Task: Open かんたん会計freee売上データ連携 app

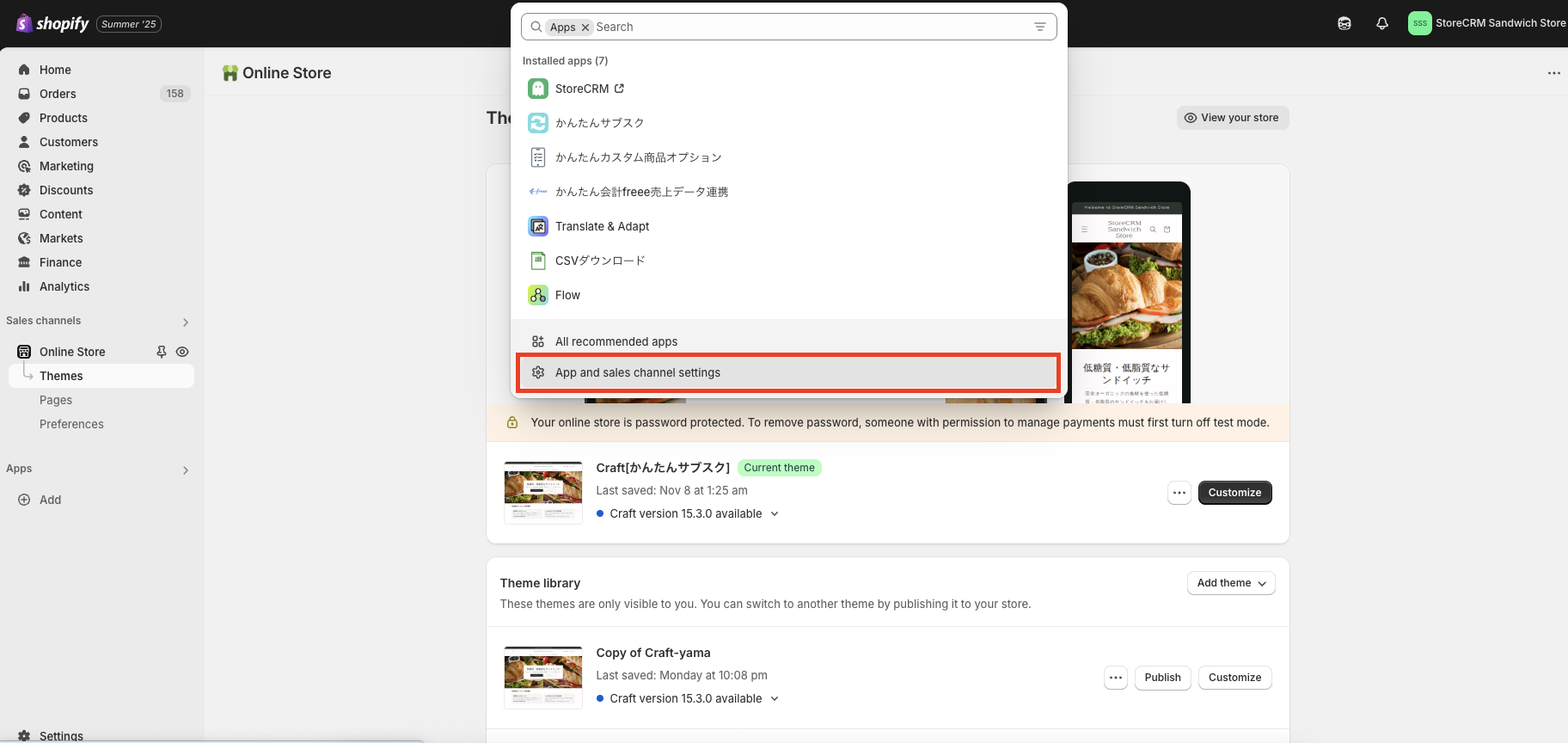Action: tap(789, 192)
